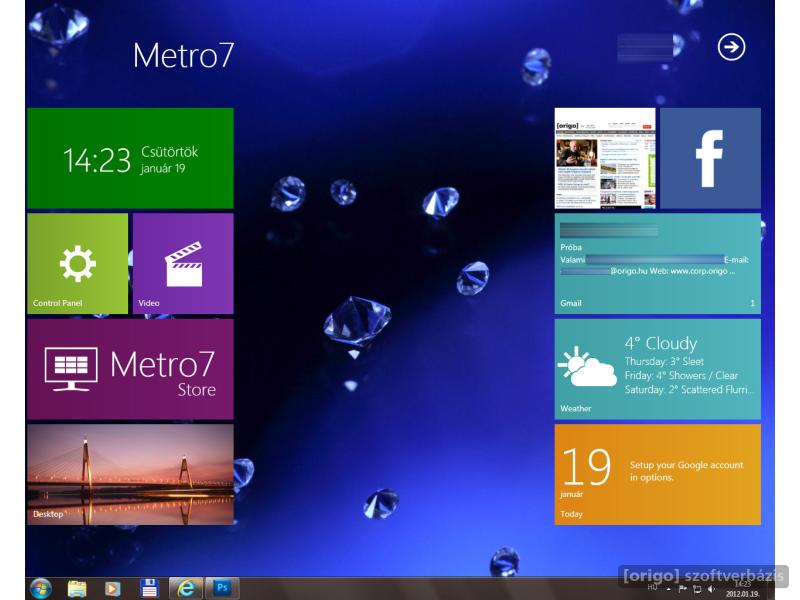Launch the Metro7 Store tile
The height and width of the screenshot is (600, 800).
[x=130, y=369]
